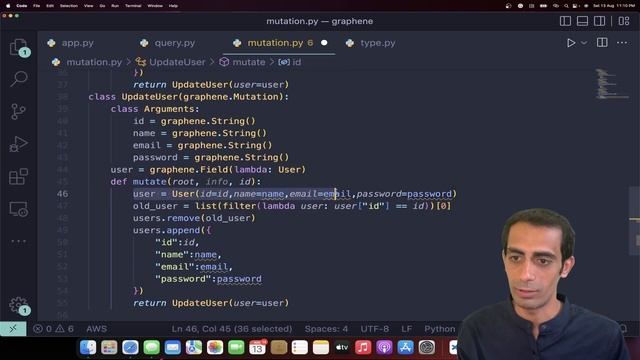Open Music from the Dock
The height and width of the screenshot is (360, 640).
[363, 347]
